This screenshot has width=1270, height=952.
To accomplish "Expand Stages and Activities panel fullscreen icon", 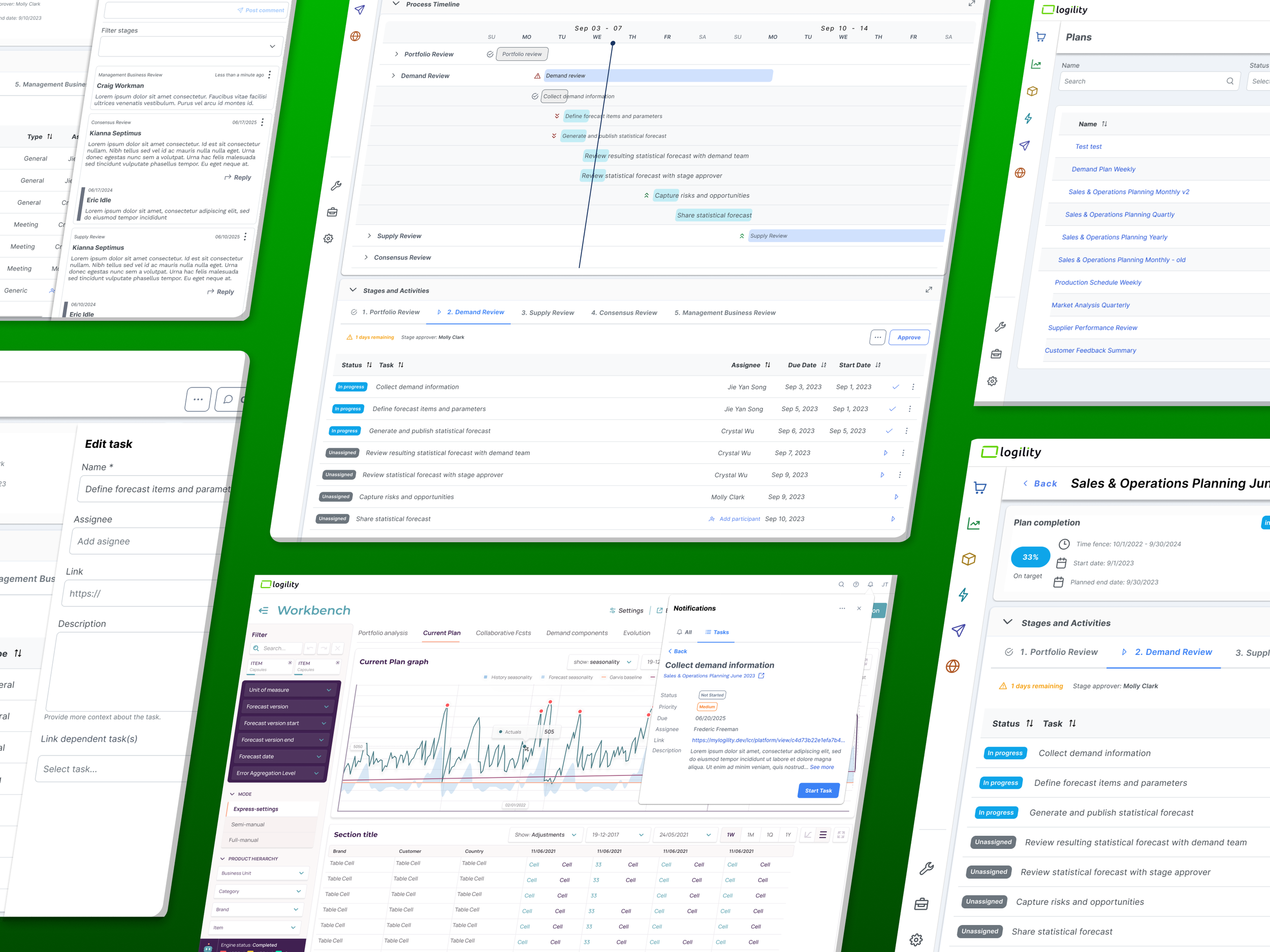I will (929, 290).
